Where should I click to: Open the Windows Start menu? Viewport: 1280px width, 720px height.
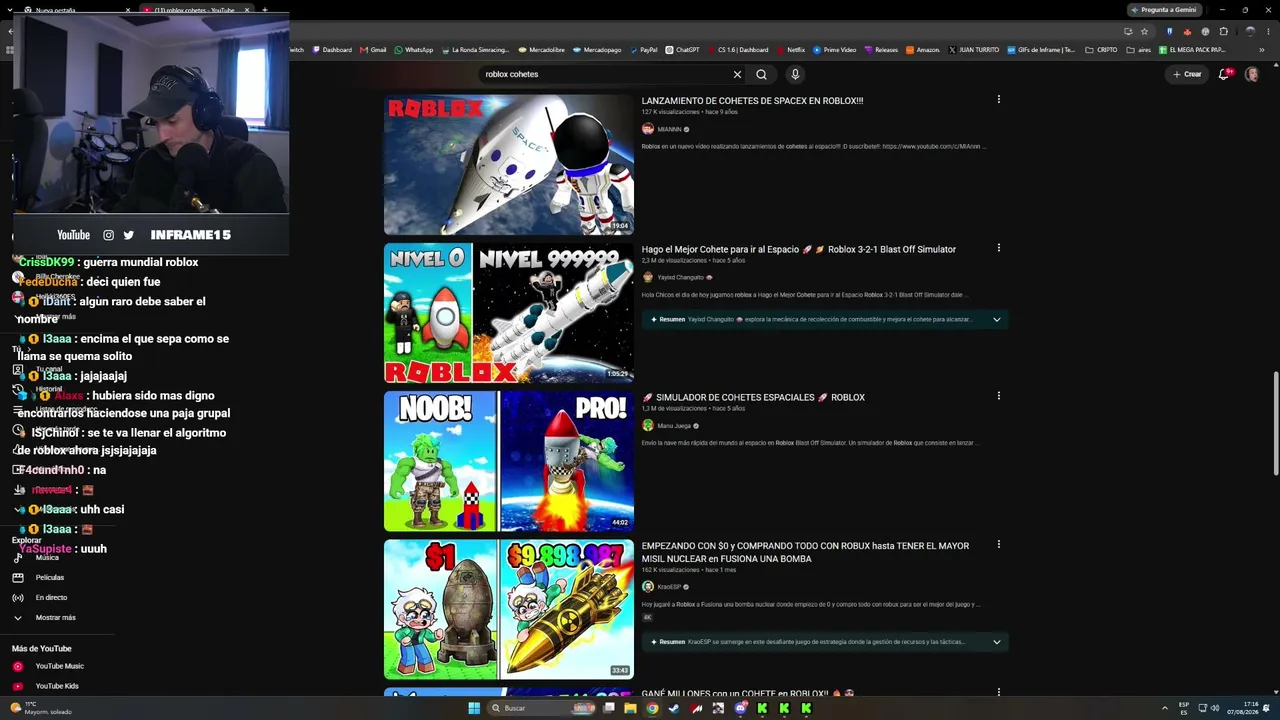474,708
